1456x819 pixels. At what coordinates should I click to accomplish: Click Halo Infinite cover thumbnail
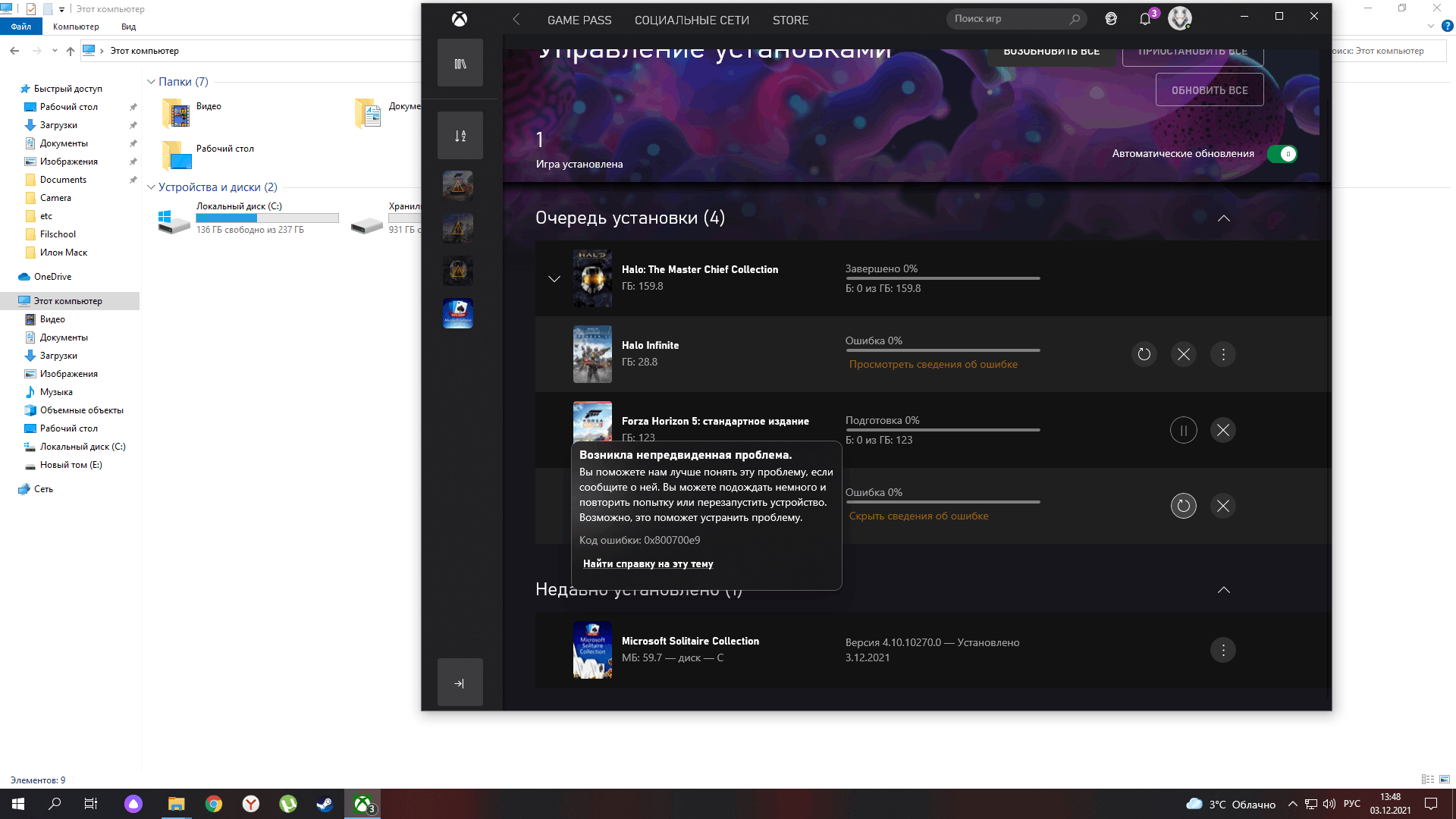click(x=592, y=354)
